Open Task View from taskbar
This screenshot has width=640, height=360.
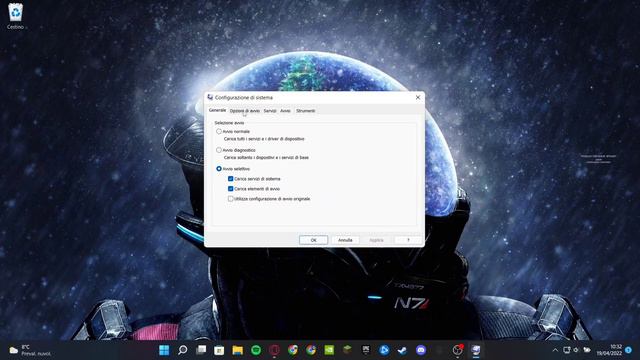pos(201,350)
